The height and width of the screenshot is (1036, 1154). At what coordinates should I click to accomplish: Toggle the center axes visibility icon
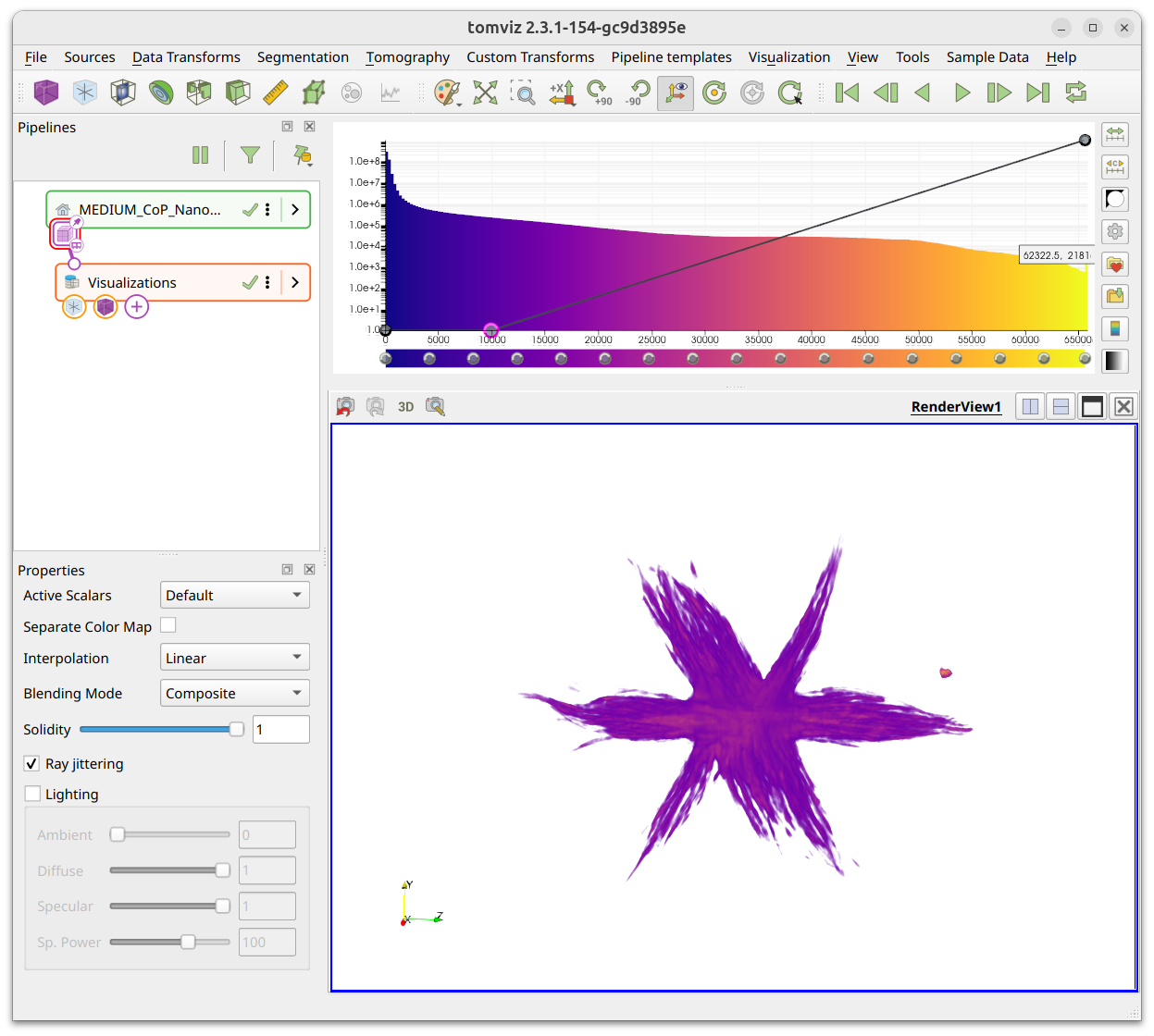pos(752,92)
